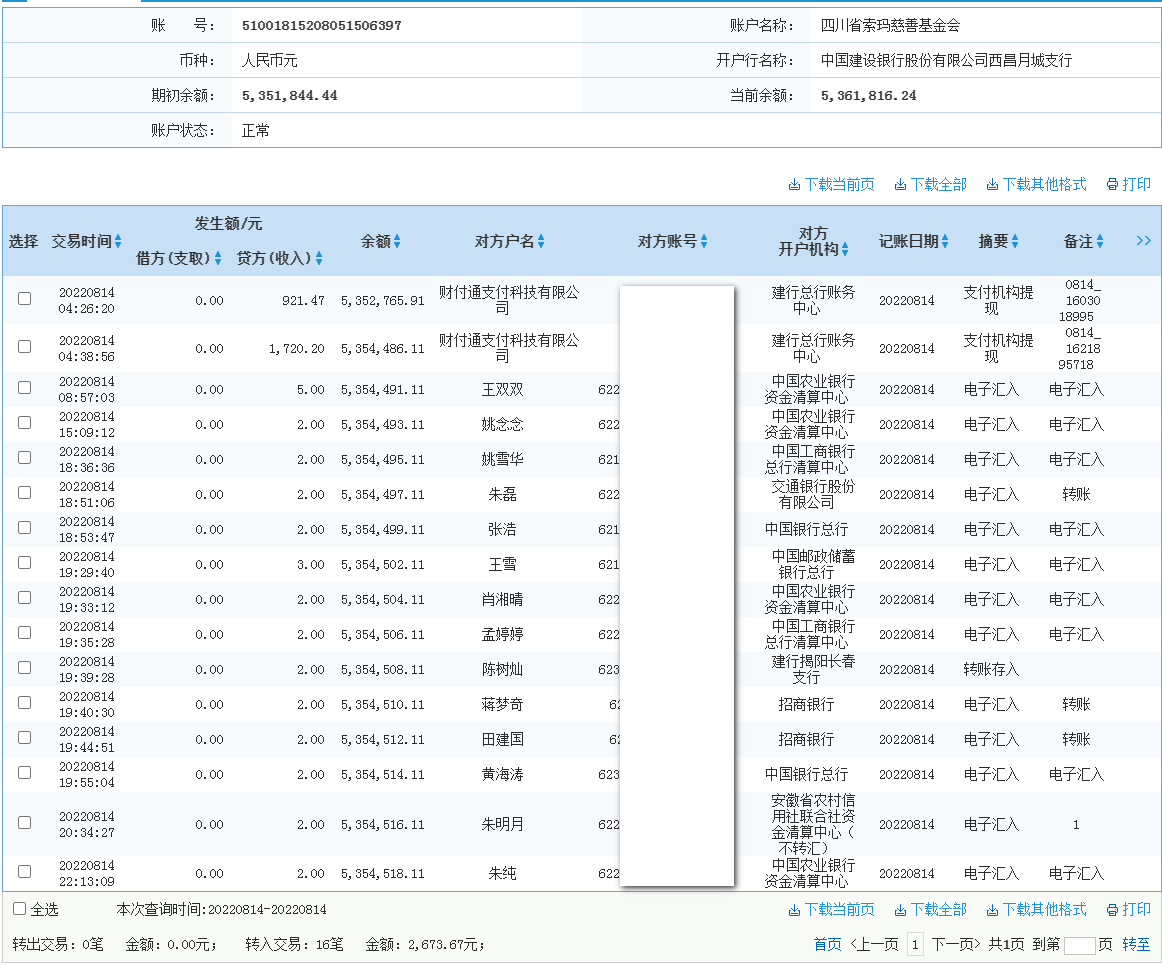Sort by 记账日期 using its sort arrows
The width and height of the screenshot is (1162, 965).
945,242
